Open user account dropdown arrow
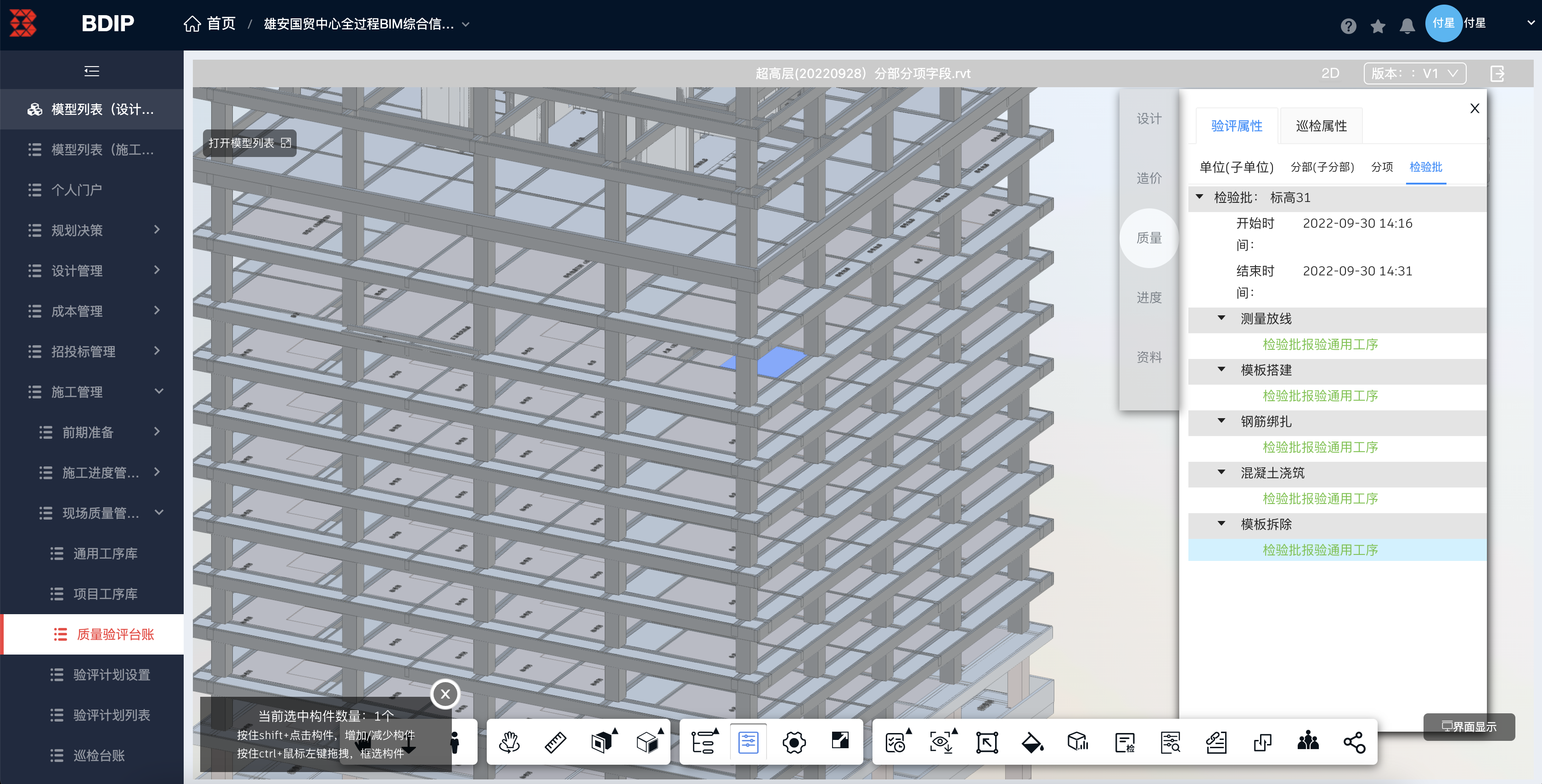1542x784 pixels. pos(1531,23)
